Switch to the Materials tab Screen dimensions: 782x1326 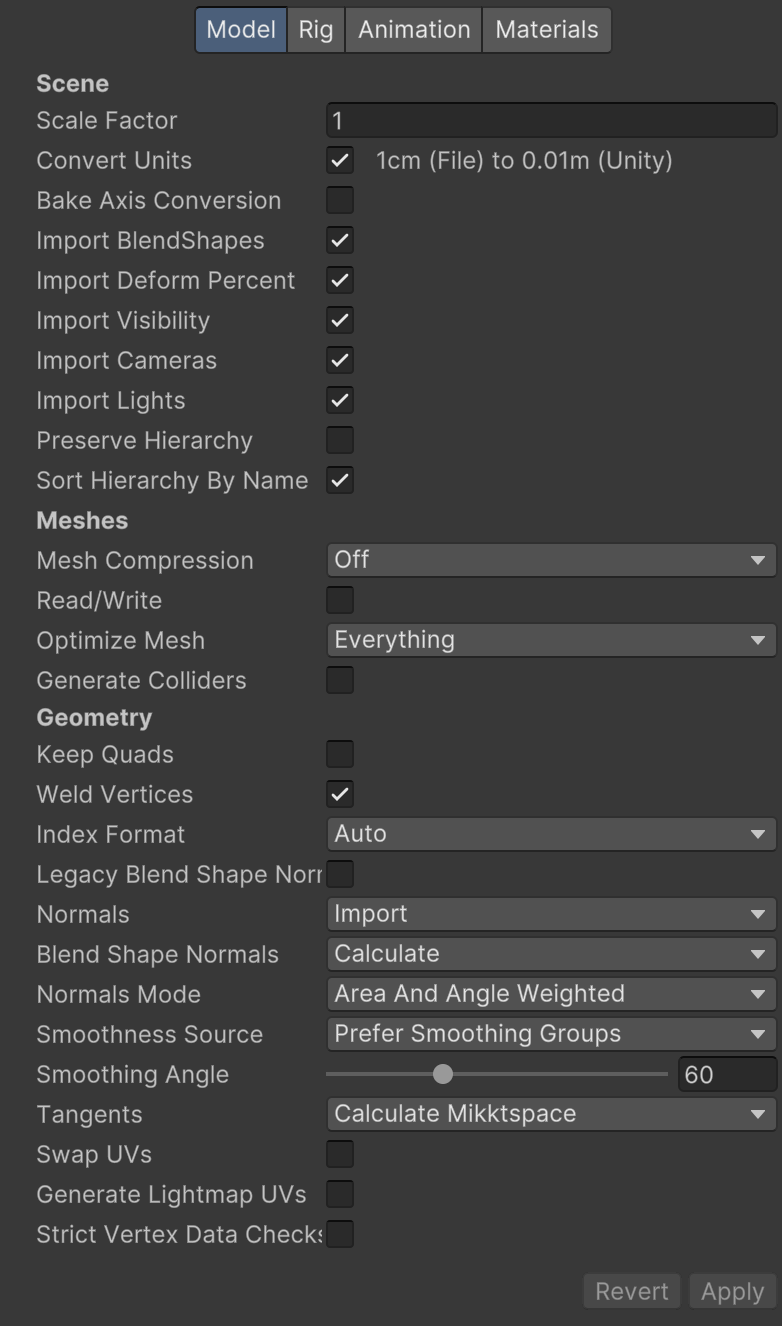546,30
